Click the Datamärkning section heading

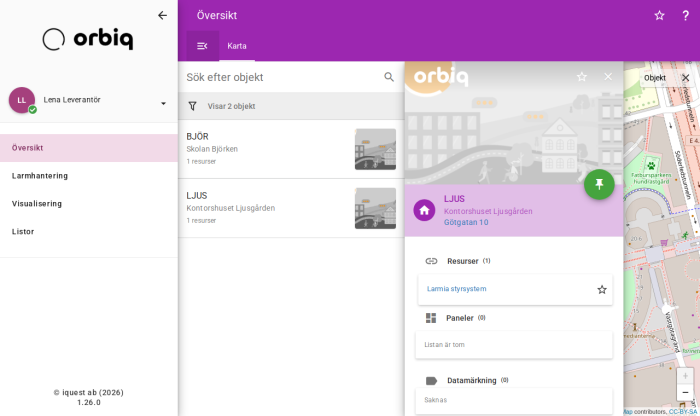pos(472,381)
